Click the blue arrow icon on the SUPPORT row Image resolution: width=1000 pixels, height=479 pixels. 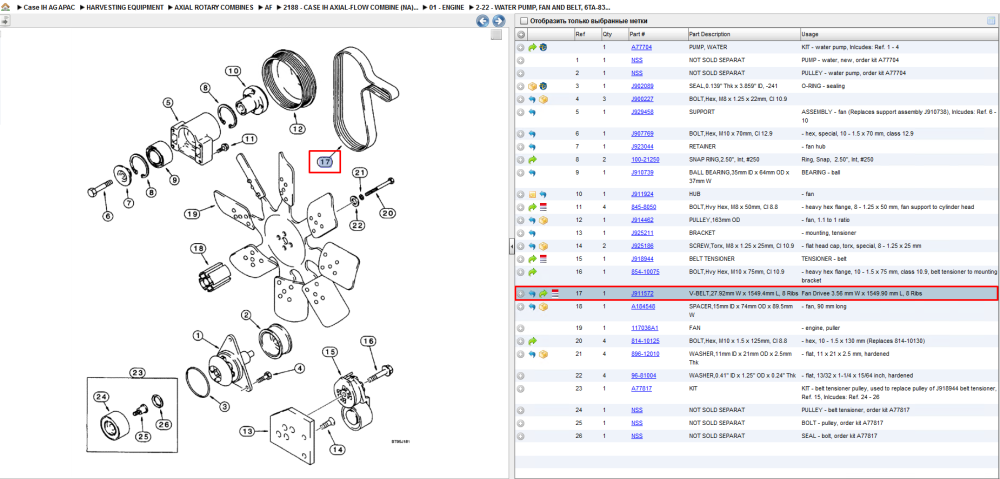click(532, 112)
